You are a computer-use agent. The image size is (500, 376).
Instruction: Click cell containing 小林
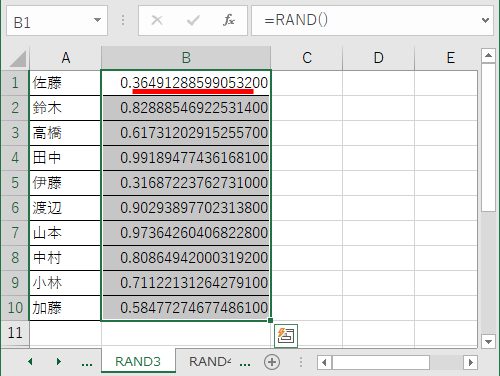[65, 283]
